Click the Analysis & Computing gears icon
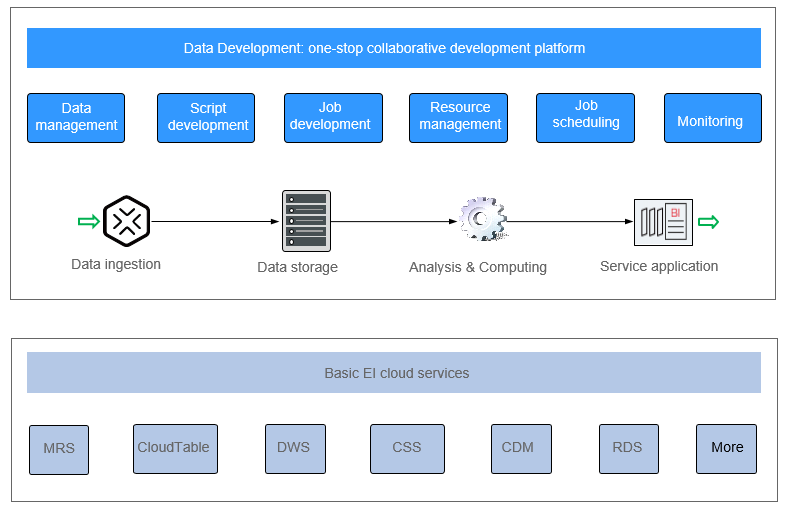Viewport: 785px width, 509px height. [x=482, y=219]
